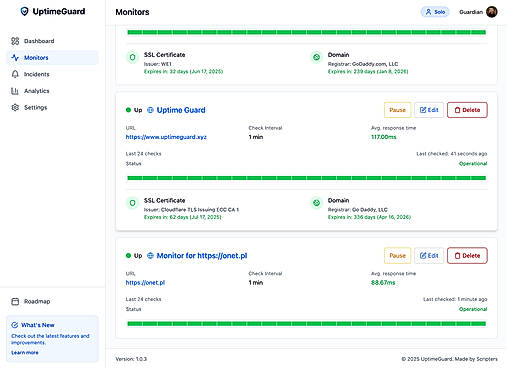Screen dimensions: 507x368
Task: Click the Solo plan badge
Action: tap(435, 12)
